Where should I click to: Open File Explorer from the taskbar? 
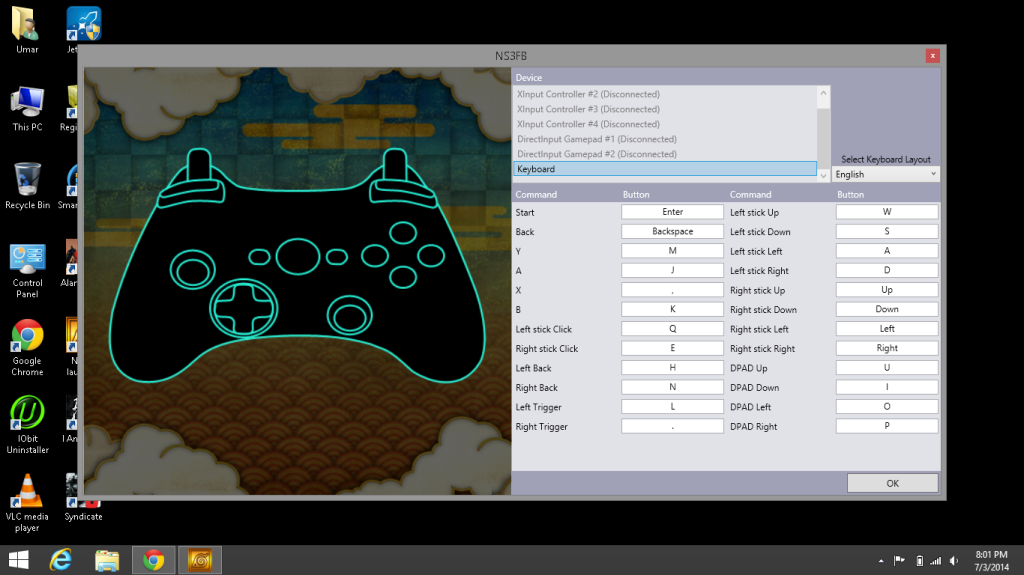[106, 560]
